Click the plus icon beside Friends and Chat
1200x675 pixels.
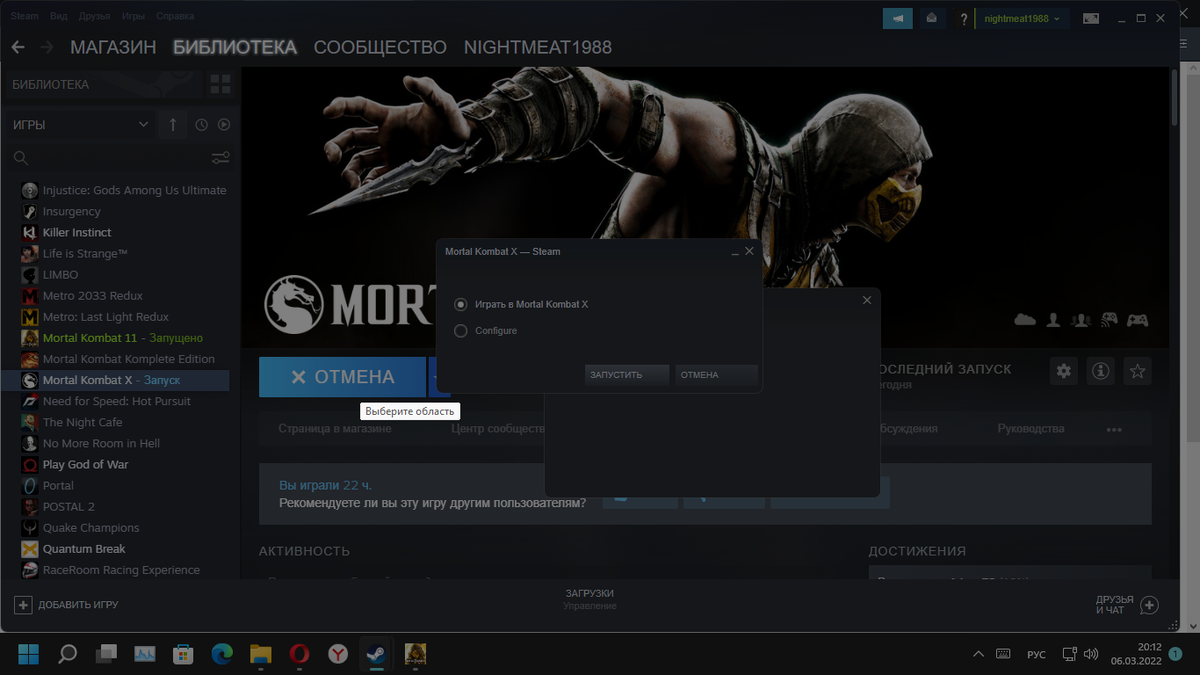click(x=1149, y=605)
